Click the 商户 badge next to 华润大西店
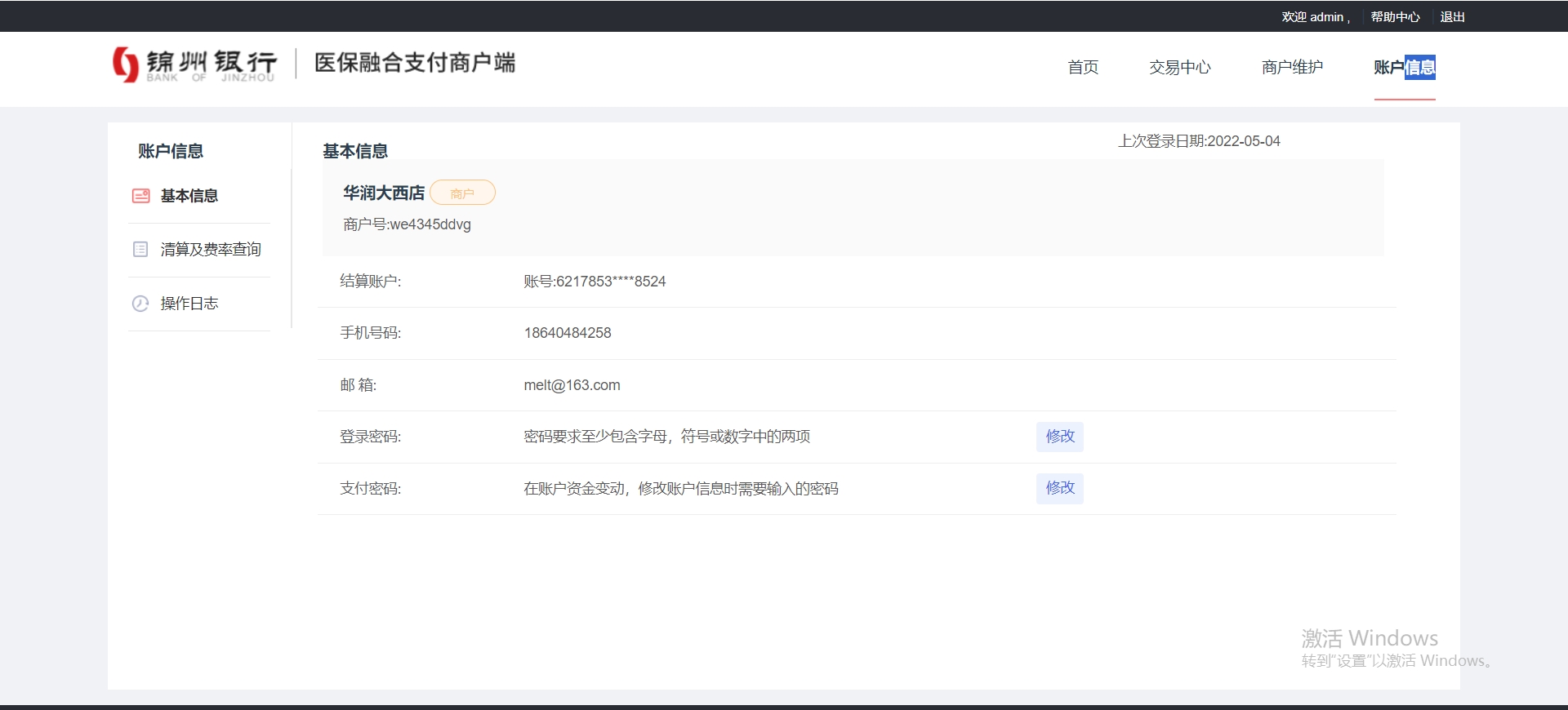Viewport: 1568px width, 710px height. pos(462,193)
